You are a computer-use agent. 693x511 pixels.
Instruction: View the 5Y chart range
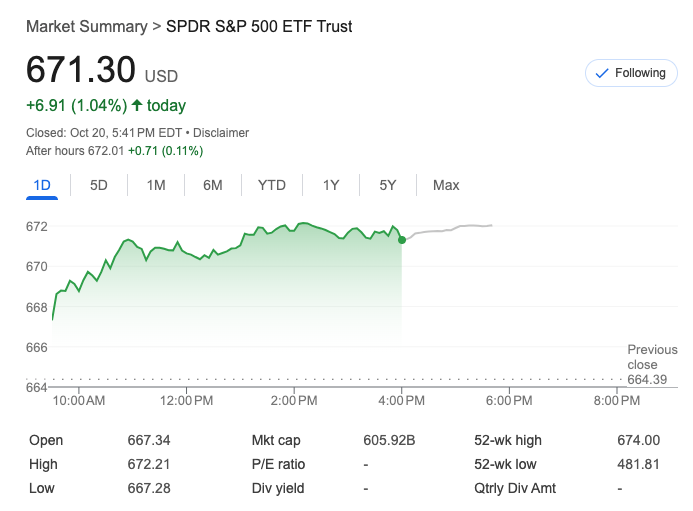(388, 185)
